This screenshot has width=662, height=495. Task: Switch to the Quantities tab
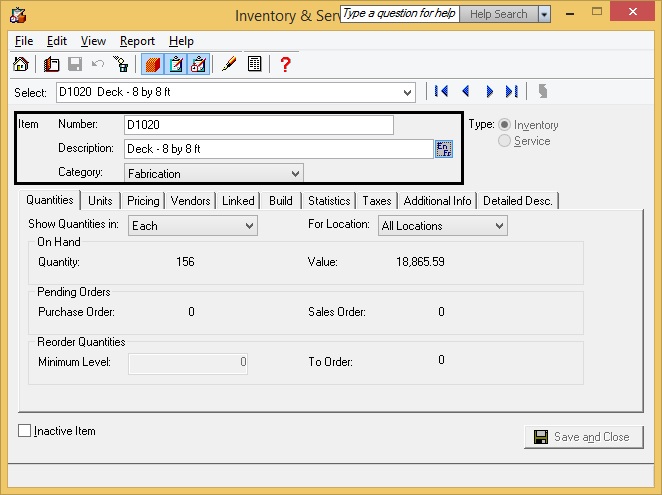(x=50, y=200)
